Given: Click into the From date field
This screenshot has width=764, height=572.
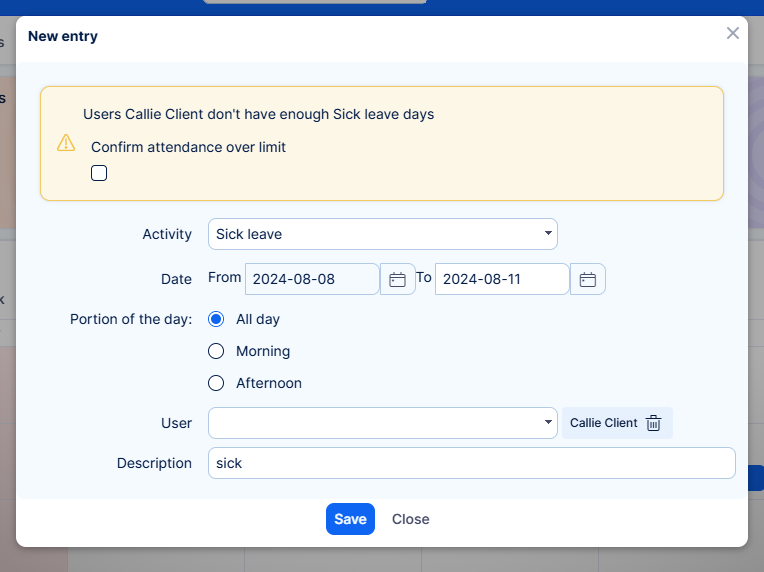Looking at the screenshot, I should click(x=311, y=280).
